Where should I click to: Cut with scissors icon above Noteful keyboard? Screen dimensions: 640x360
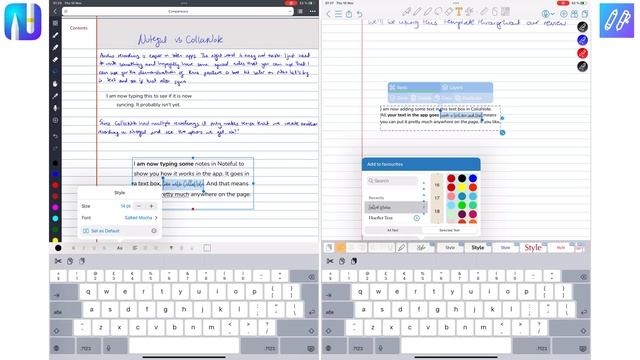coord(58,261)
